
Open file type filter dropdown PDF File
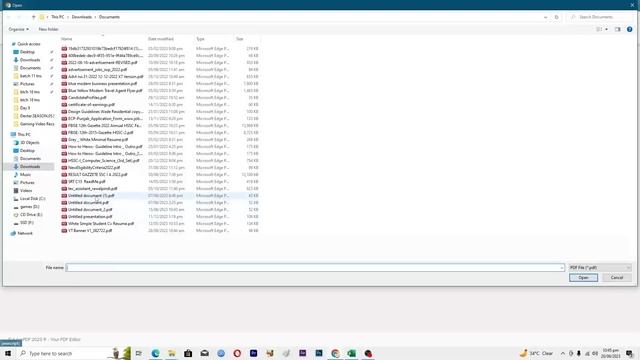600,267
